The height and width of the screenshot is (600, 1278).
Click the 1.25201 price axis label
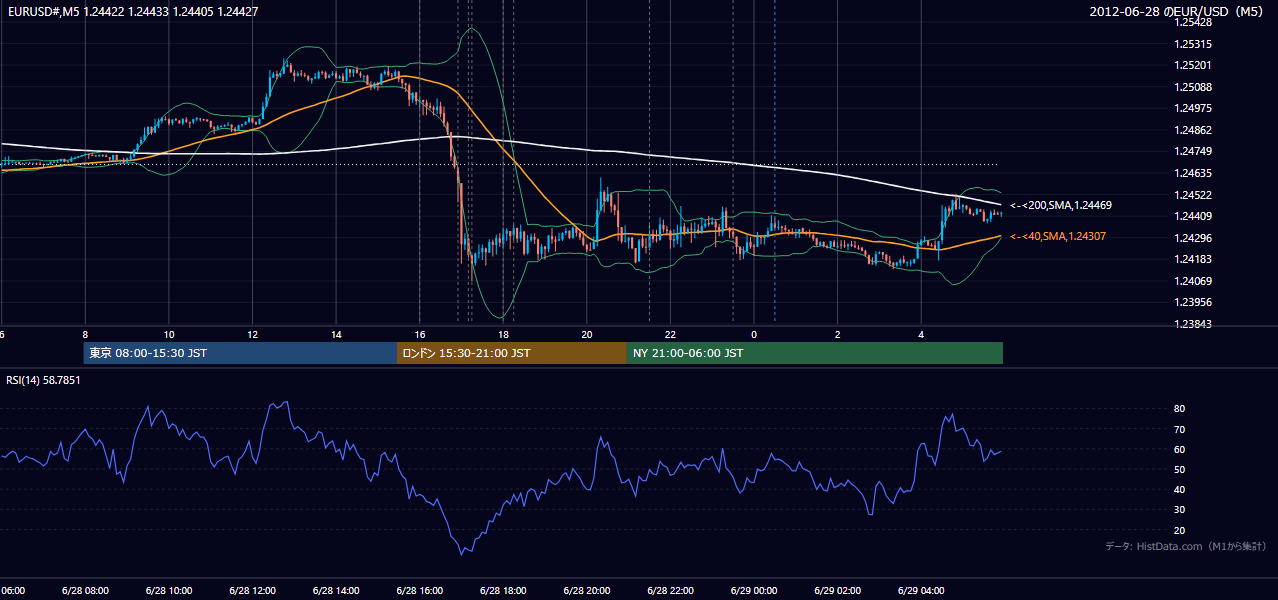1193,65
